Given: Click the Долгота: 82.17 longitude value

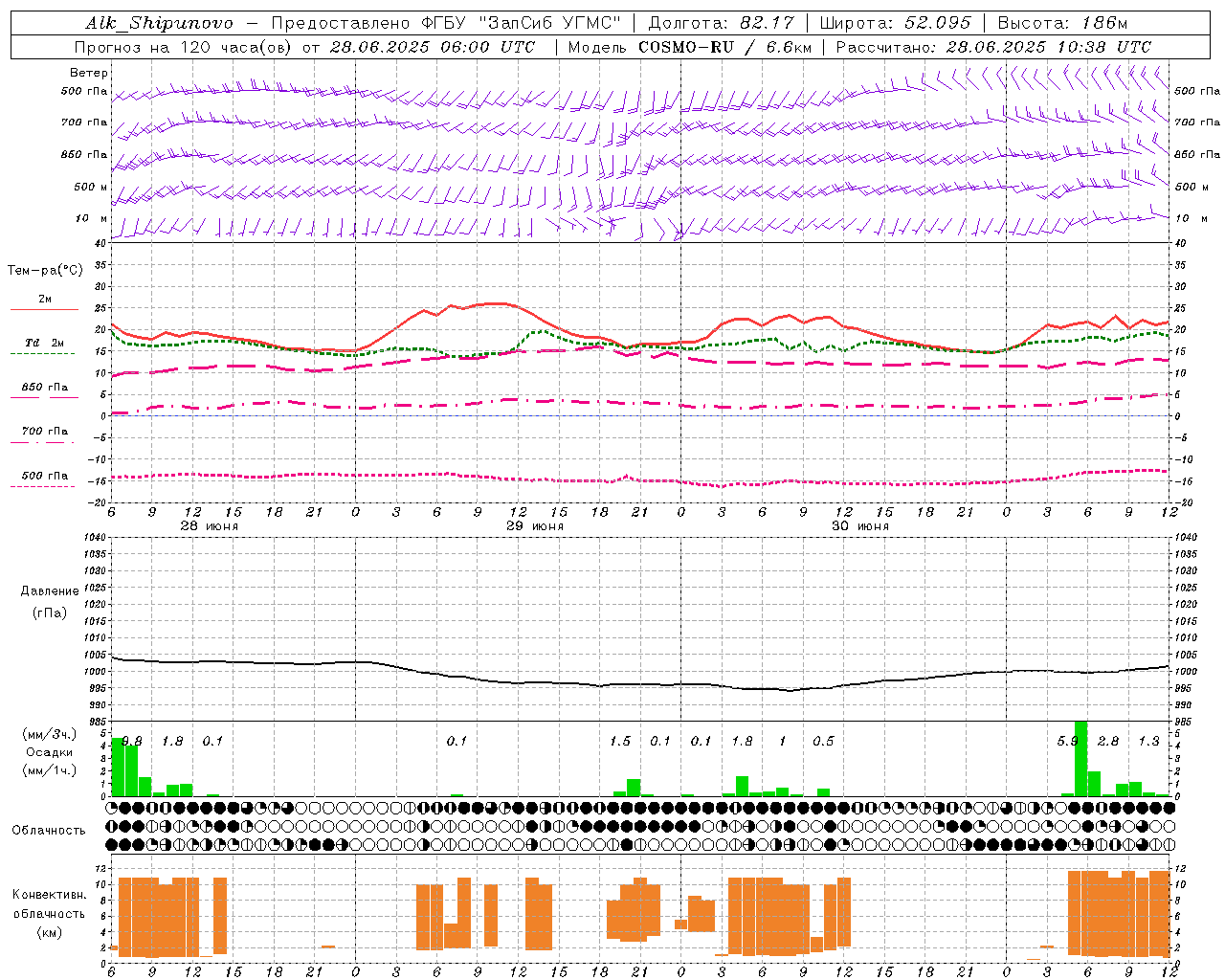Looking at the screenshot, I should (x=721, y=23).
